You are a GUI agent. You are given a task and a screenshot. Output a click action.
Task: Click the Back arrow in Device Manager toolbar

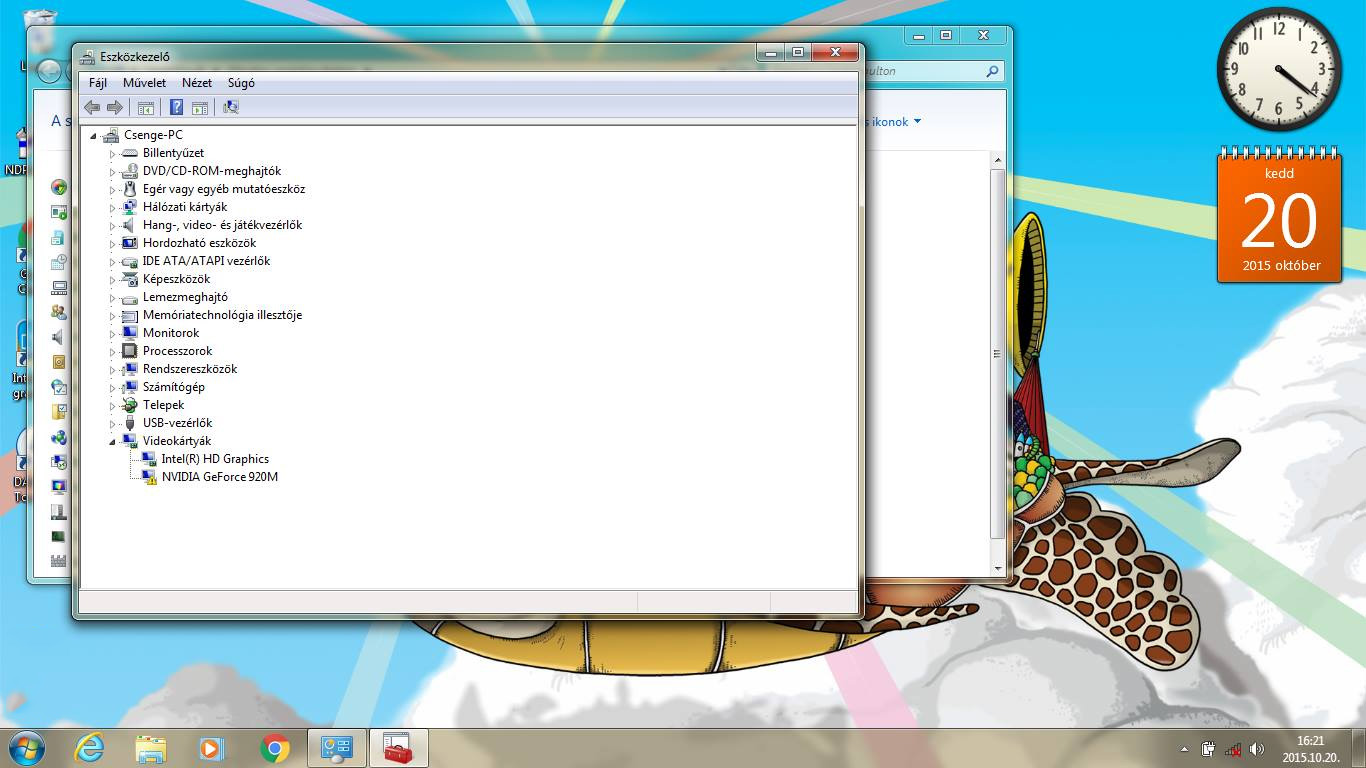92,107
